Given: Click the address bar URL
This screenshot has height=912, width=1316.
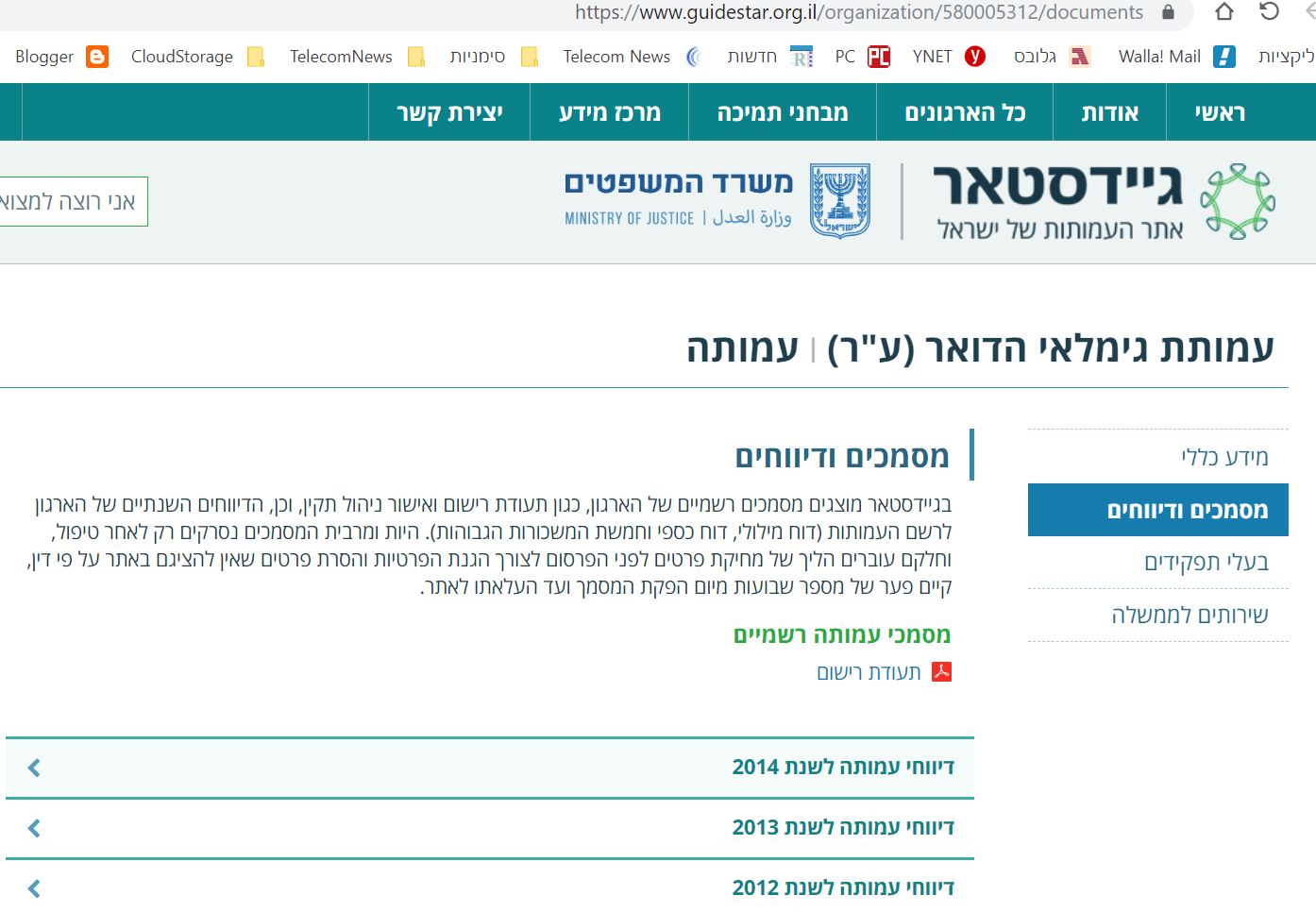Looking at the screenshot, I should click(859, 12).
